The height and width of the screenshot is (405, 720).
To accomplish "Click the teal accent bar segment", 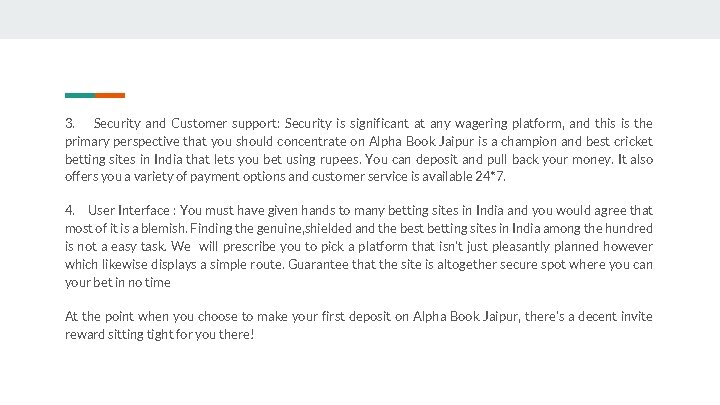I will pyautogui.click(x=80, y=95).
